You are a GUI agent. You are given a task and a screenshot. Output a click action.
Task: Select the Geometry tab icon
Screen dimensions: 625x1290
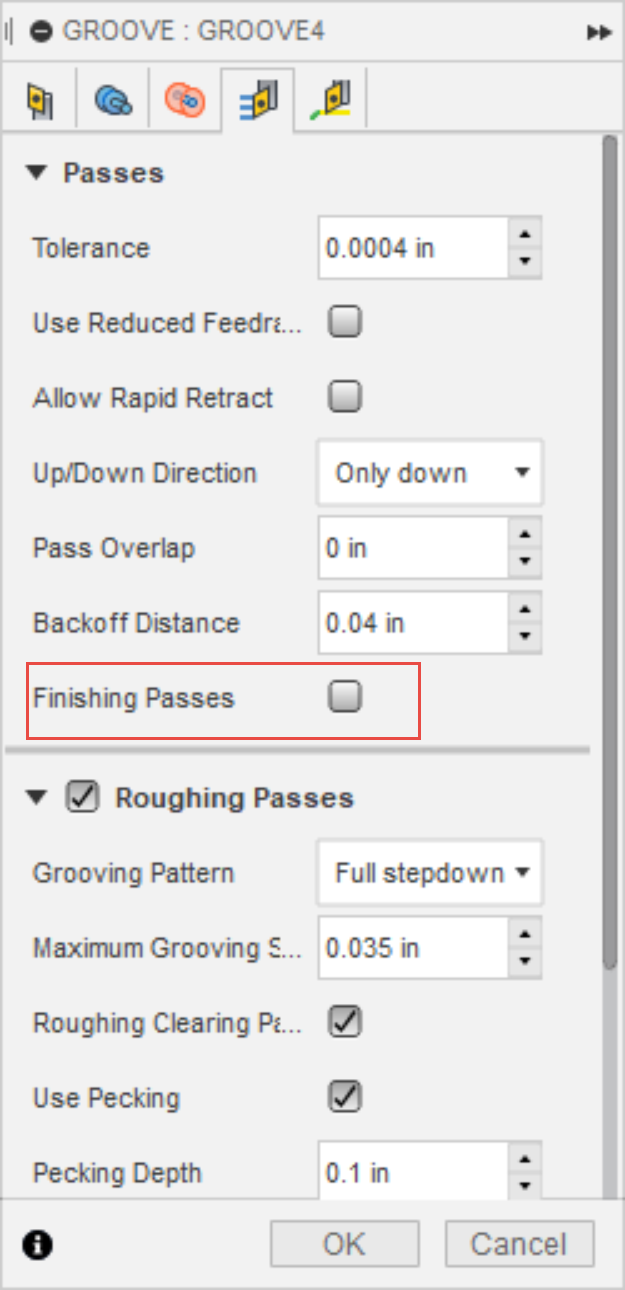click(x=112, y=98)
